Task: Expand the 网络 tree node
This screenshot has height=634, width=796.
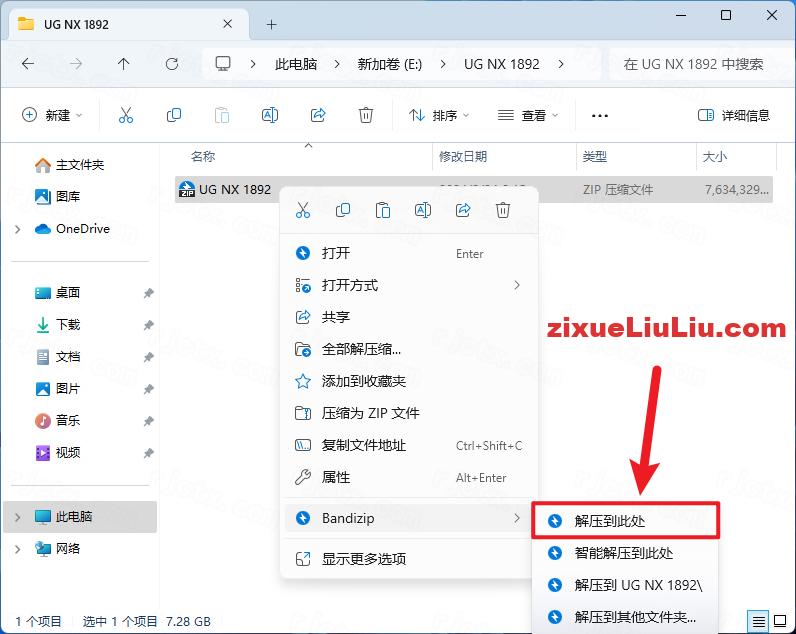Action: (18, 549)
